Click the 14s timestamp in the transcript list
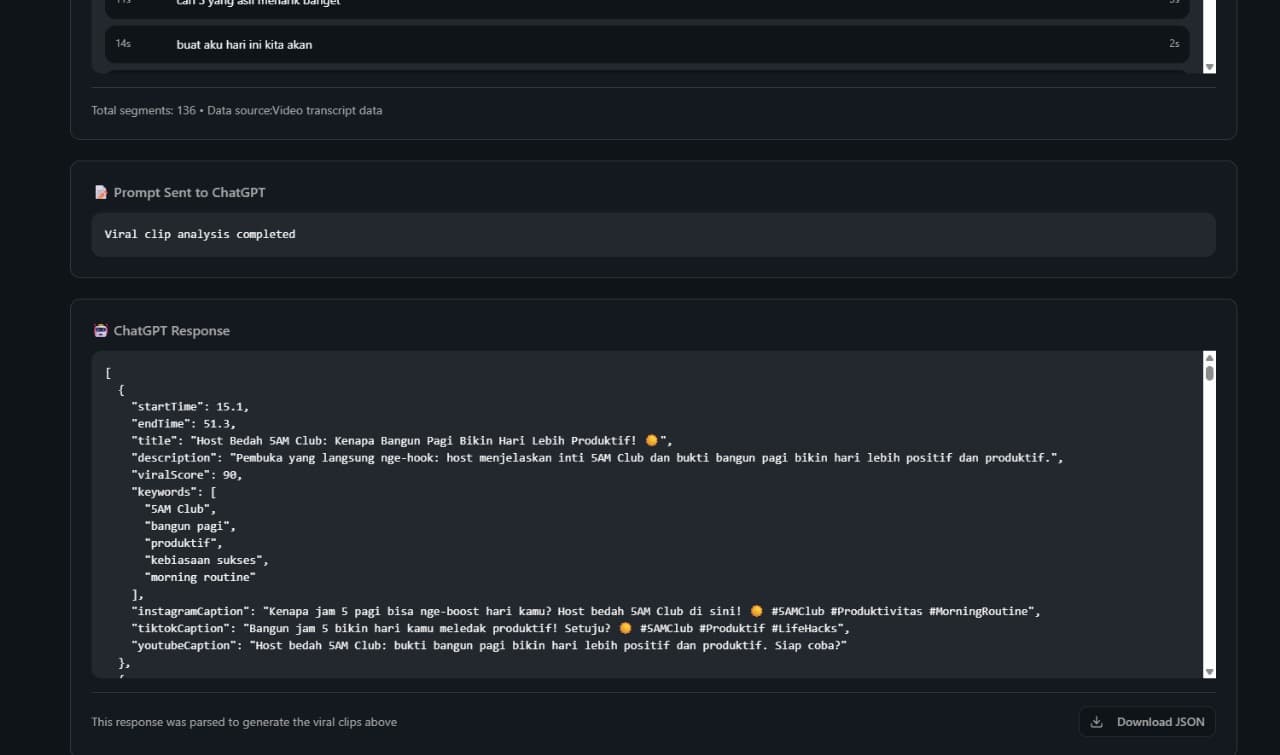The width and height of the screenshot is (1280, 755). (123, 44)
